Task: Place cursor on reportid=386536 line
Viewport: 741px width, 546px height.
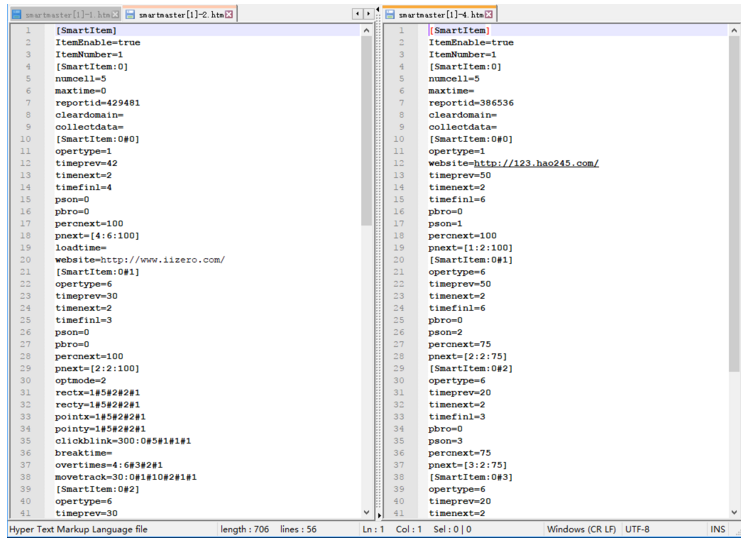Action: pyautogui.click(x=471, y=103)
